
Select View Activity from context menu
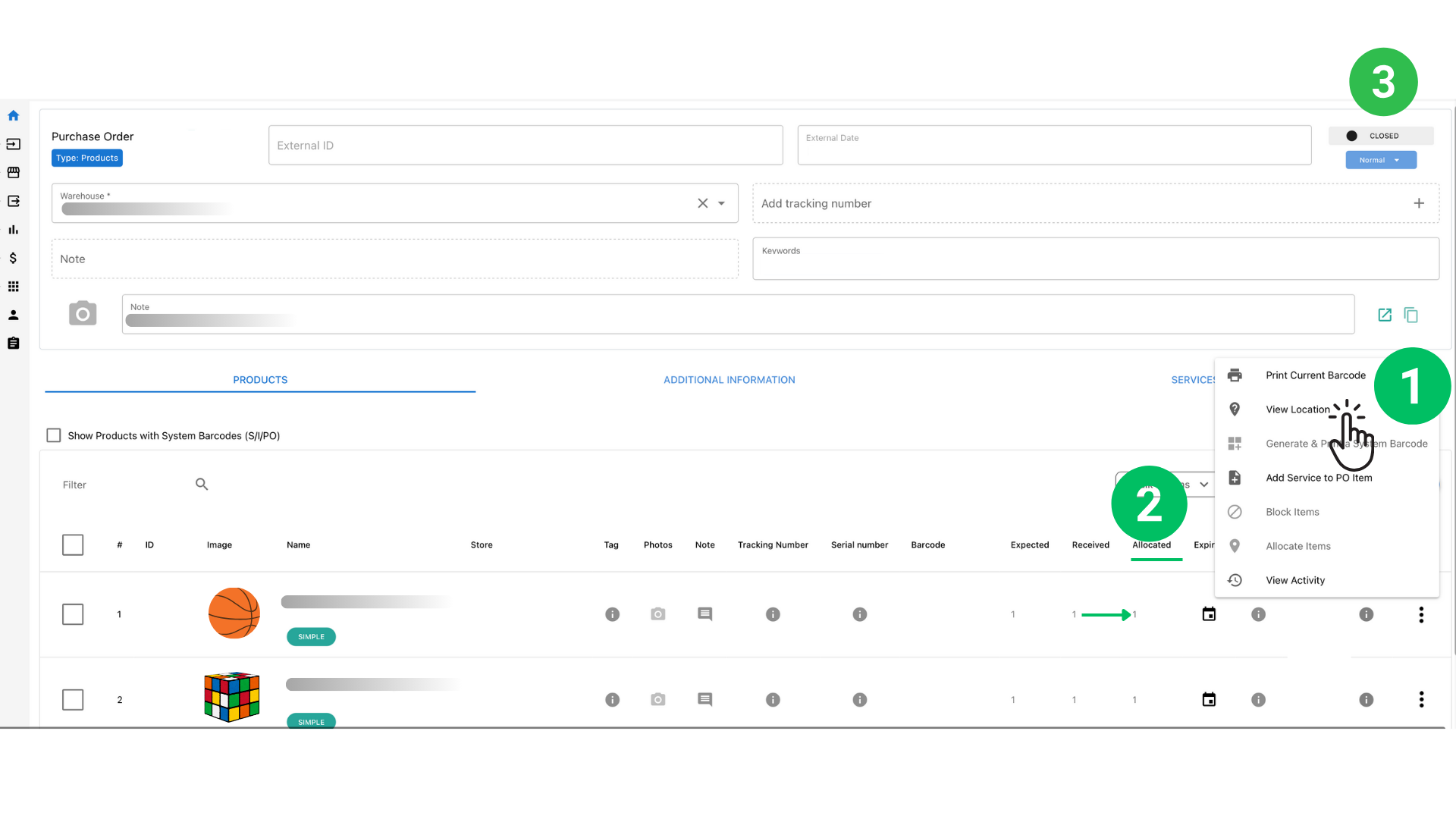point(1295,580)
